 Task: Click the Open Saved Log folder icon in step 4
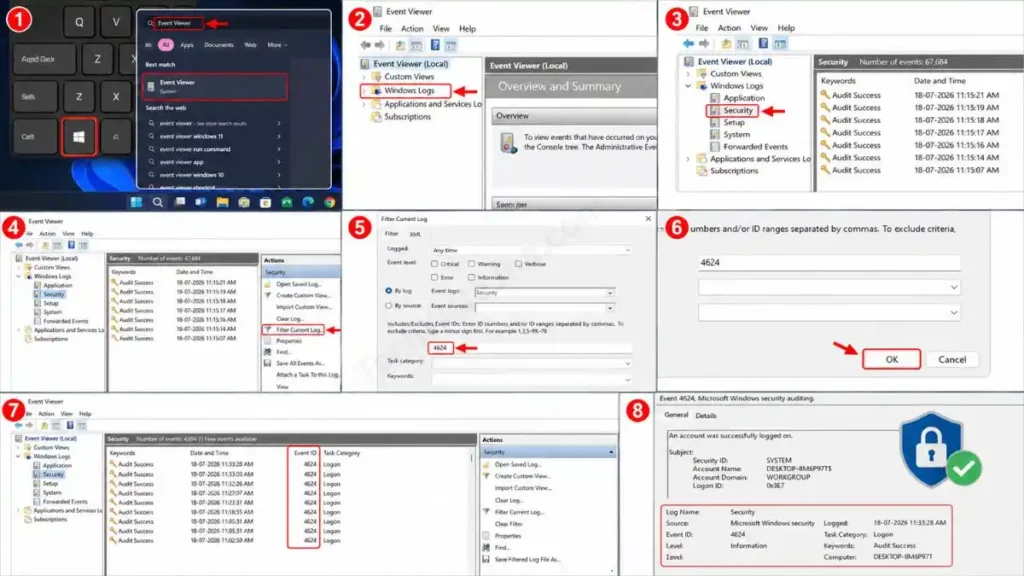(x=268, y=284)
